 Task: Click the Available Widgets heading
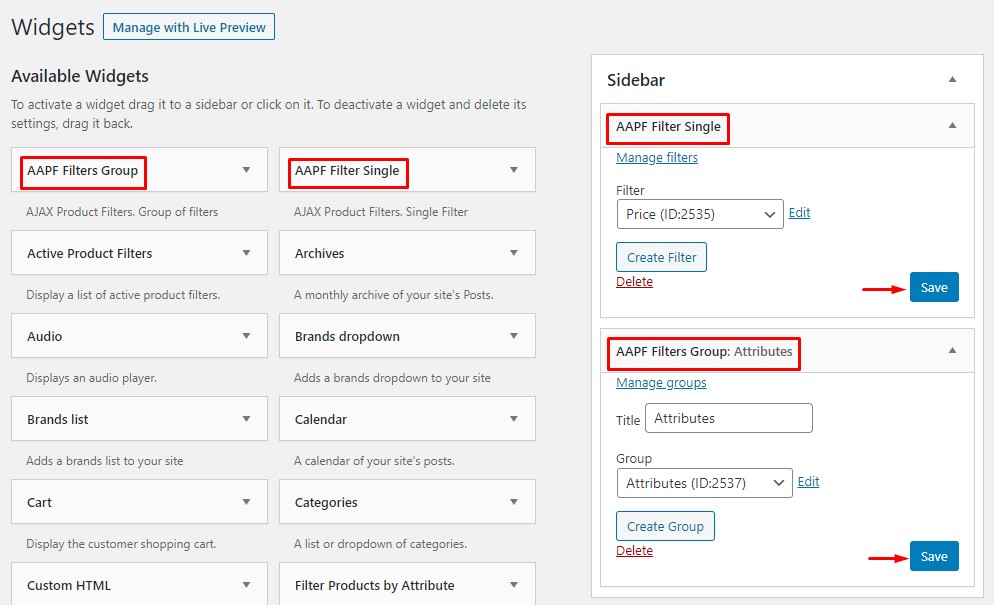pyautogui.click(x=80, y=76)
